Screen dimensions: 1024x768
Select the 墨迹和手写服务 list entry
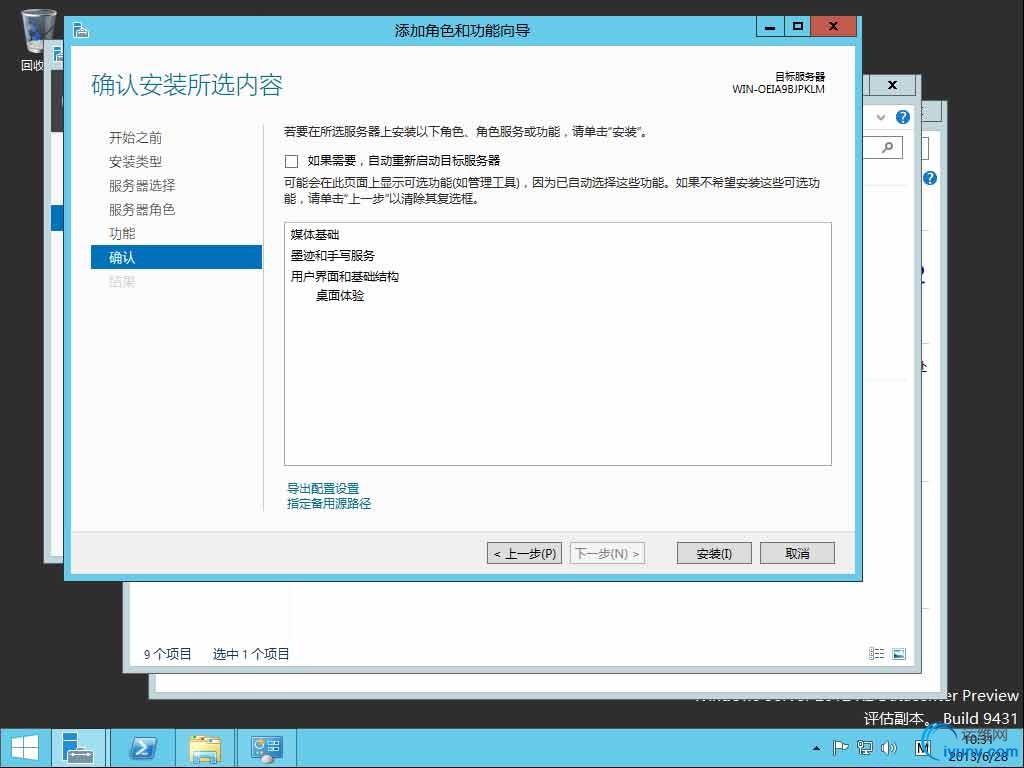point(332,255)
